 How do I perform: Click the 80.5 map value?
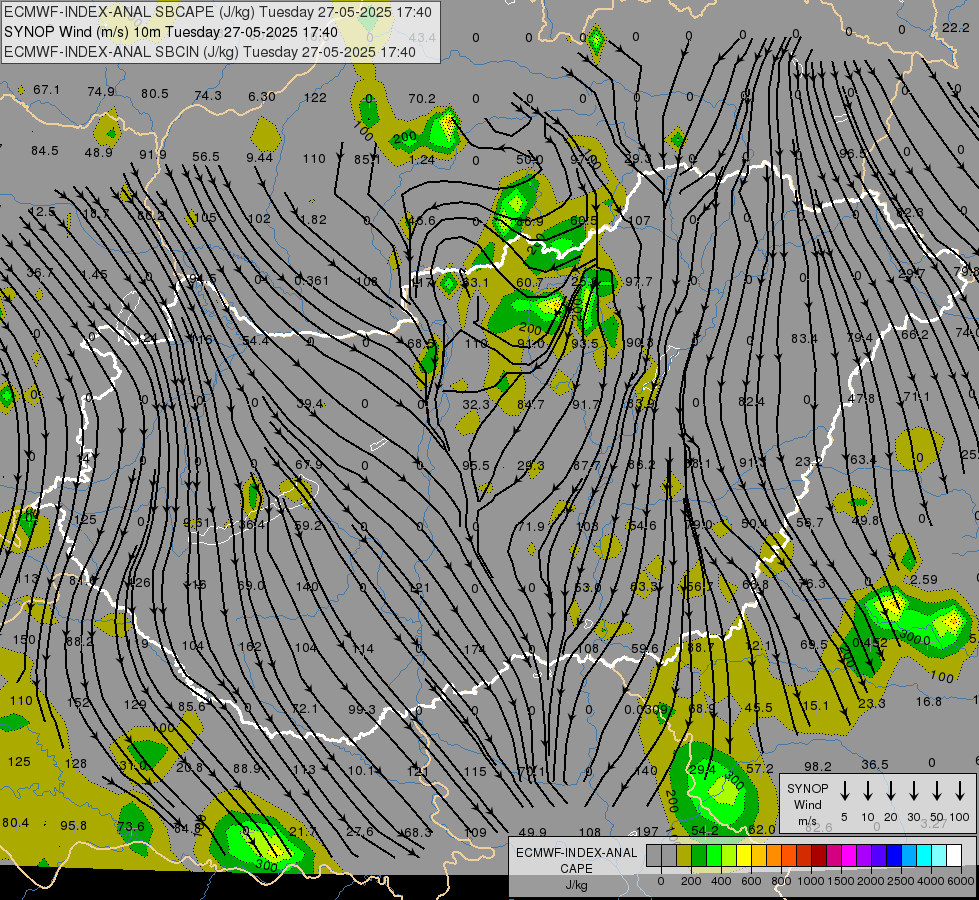(155, 94)
